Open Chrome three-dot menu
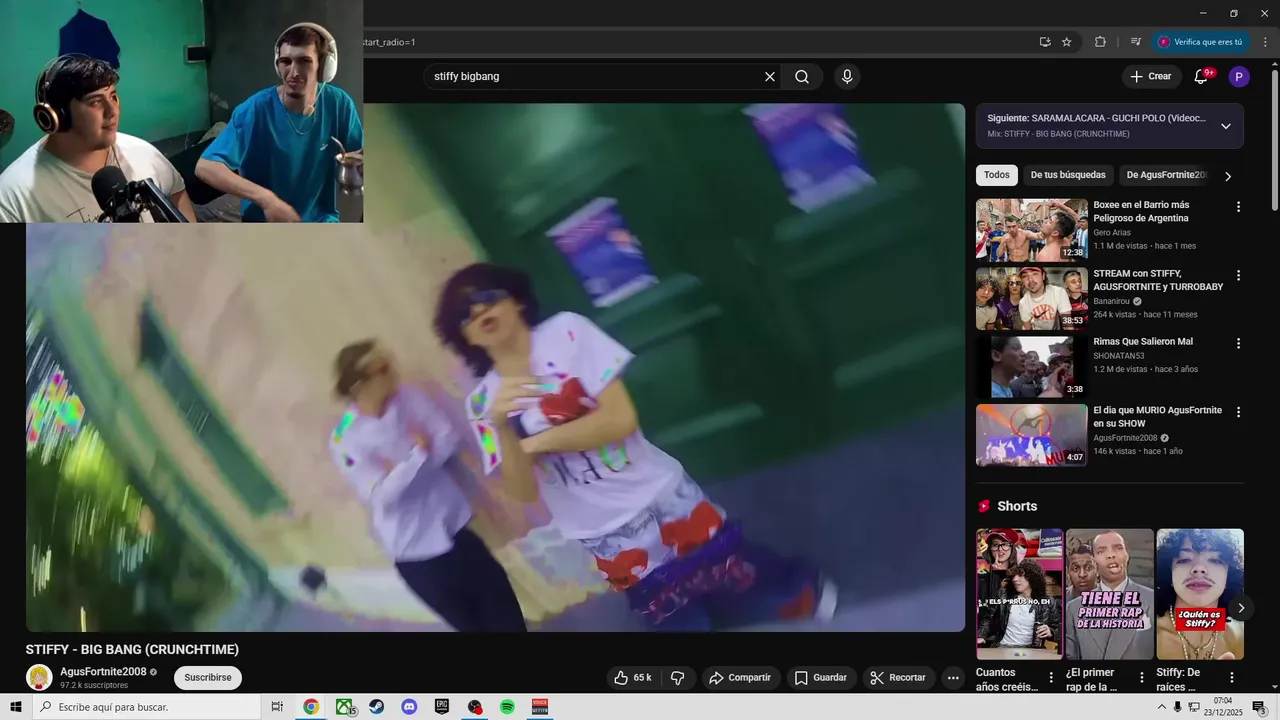The image size is (1280, 720). [1265, 42]
